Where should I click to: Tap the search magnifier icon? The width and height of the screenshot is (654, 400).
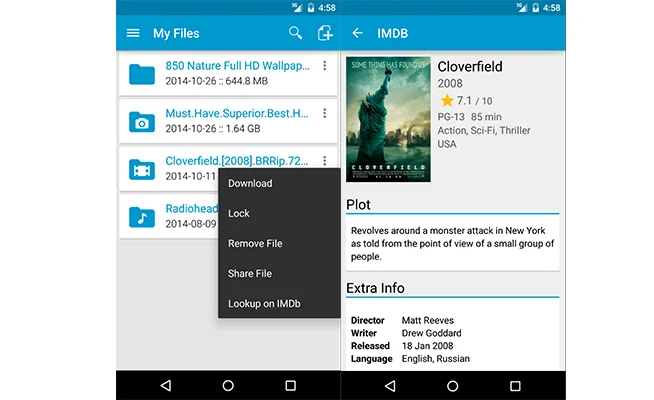tap(295, 33)
